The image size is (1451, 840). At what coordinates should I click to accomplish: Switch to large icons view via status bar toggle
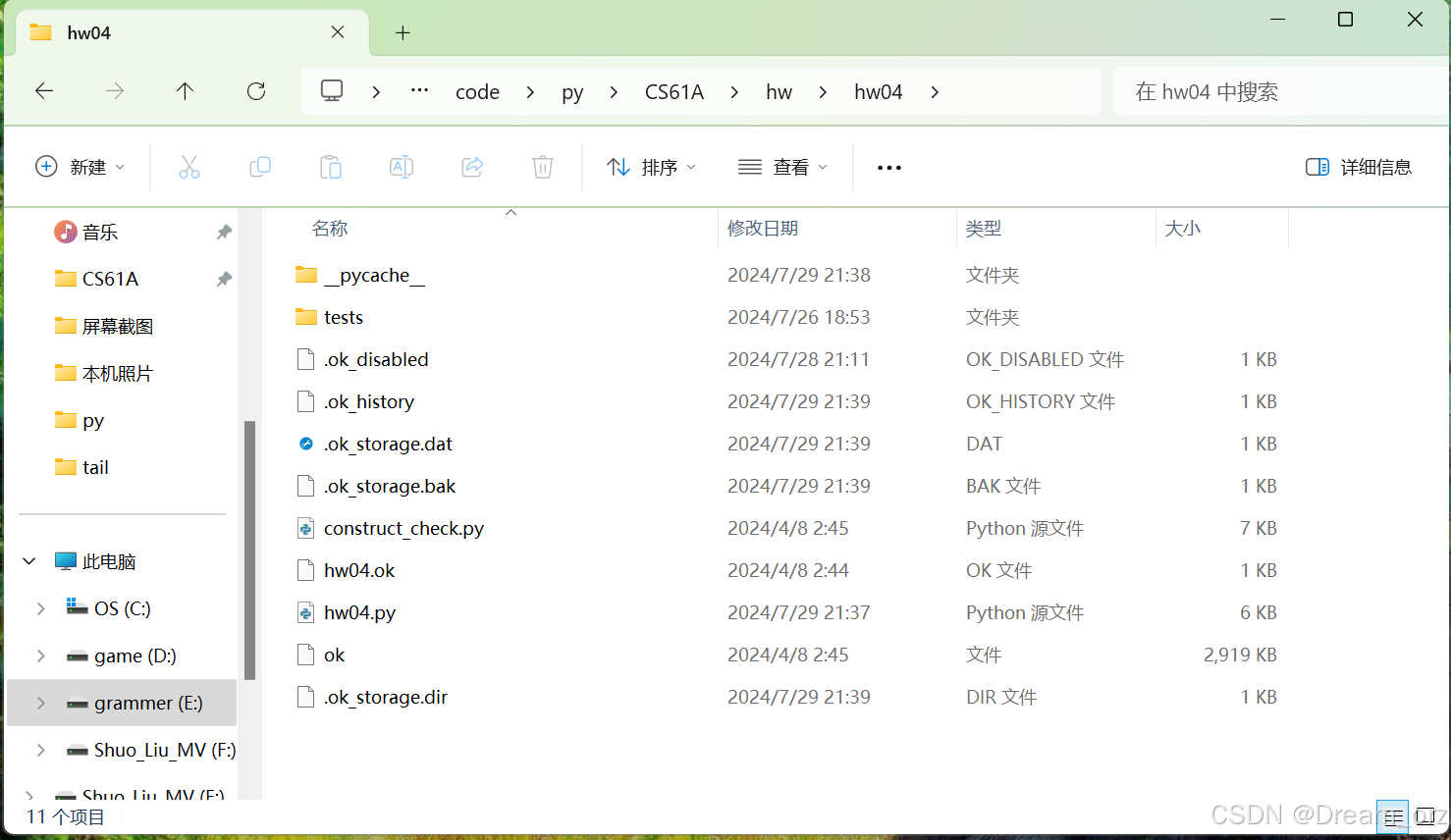(1425, 815)
